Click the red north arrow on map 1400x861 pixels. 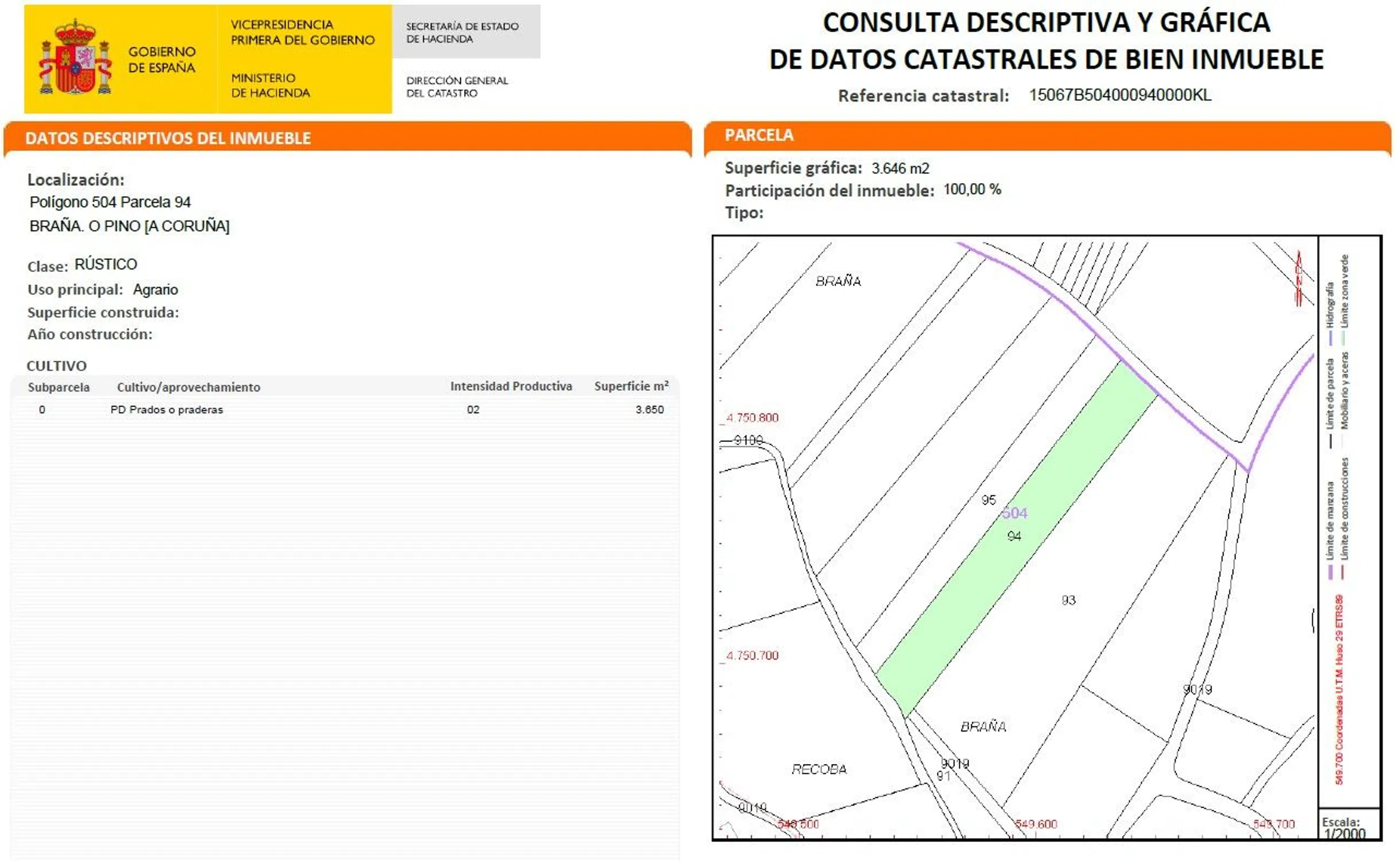(x=1298, y=278)
